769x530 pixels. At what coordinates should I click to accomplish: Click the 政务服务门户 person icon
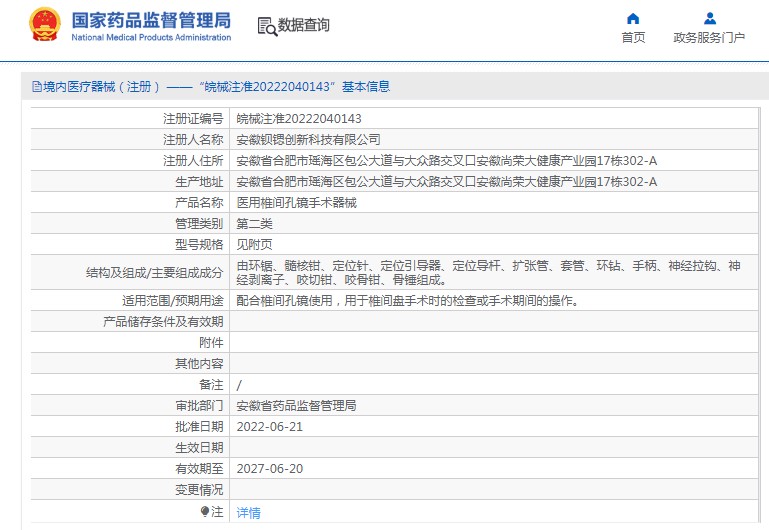pyautogui.click(x=709, y=18)
